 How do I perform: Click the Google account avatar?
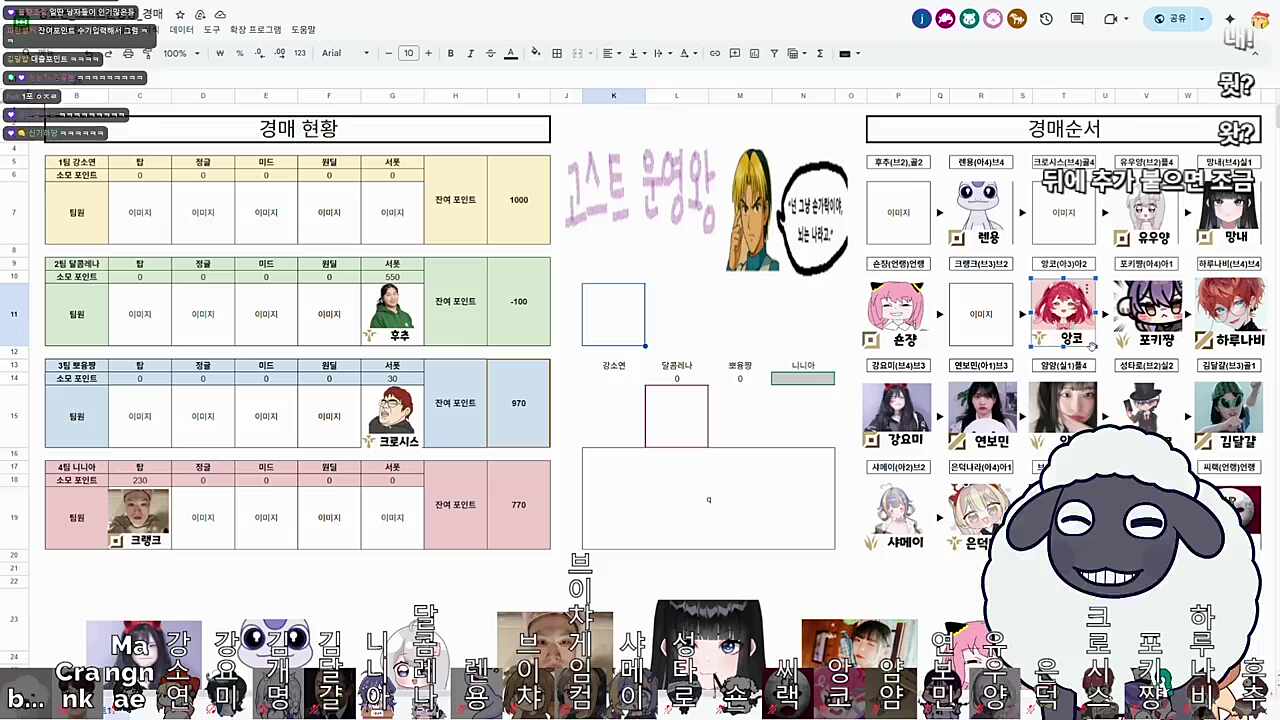coord(1260,19)
